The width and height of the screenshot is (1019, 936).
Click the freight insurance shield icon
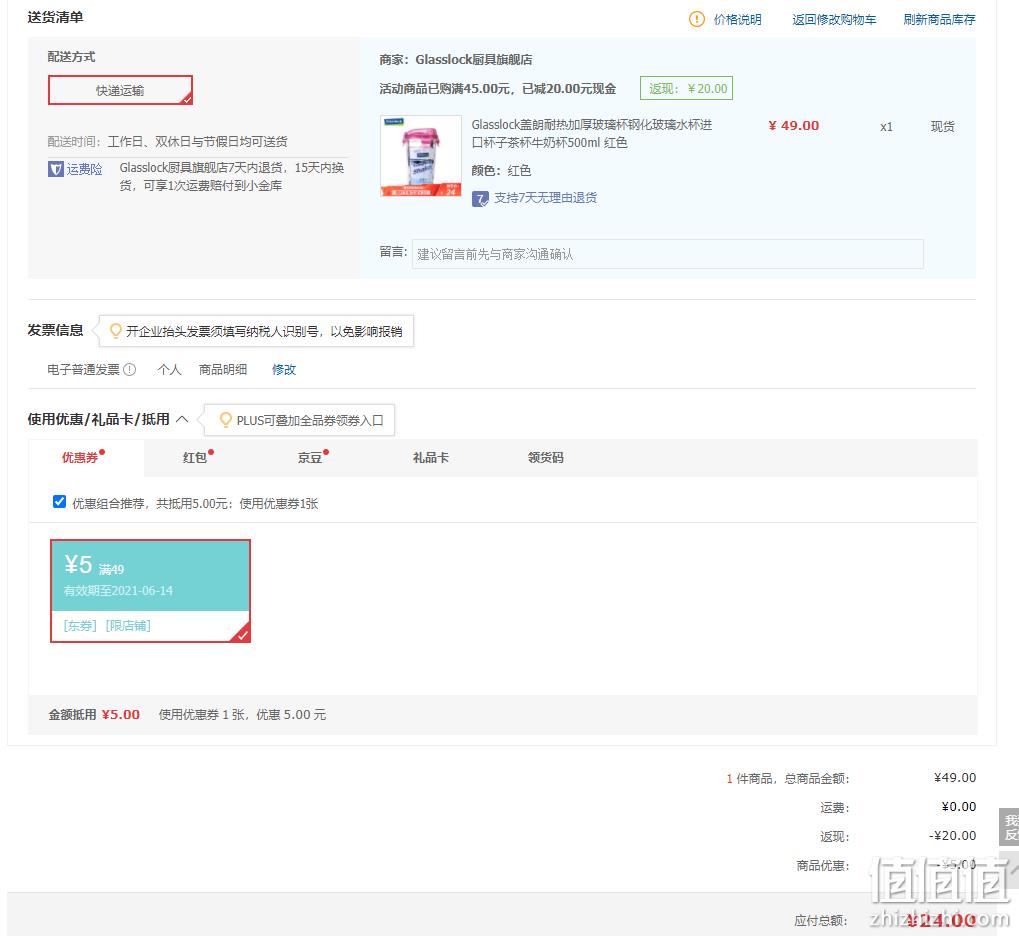(56, 169)
